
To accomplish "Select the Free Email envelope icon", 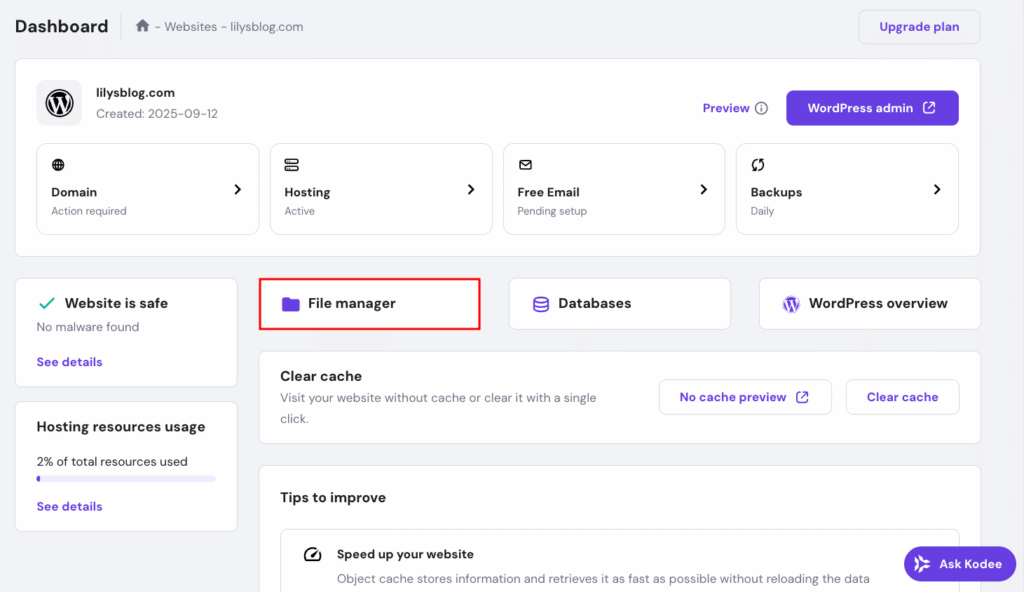I will coord(524,164).
